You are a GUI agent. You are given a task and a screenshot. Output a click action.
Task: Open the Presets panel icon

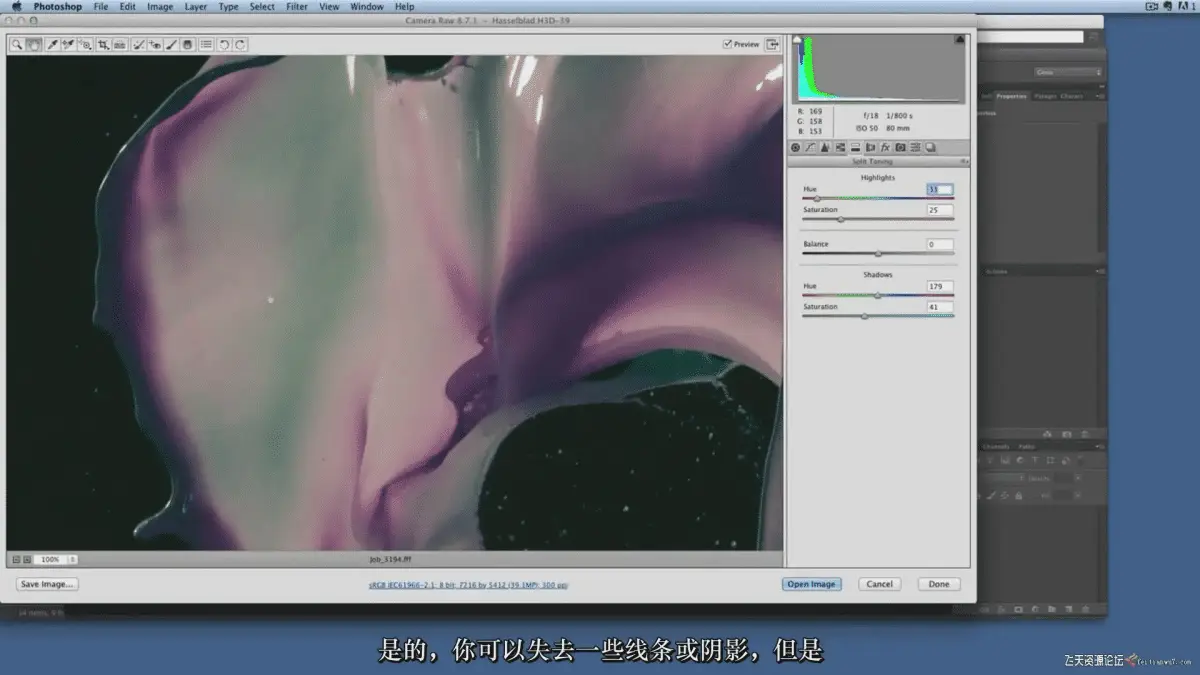click(x=915, y=147)
